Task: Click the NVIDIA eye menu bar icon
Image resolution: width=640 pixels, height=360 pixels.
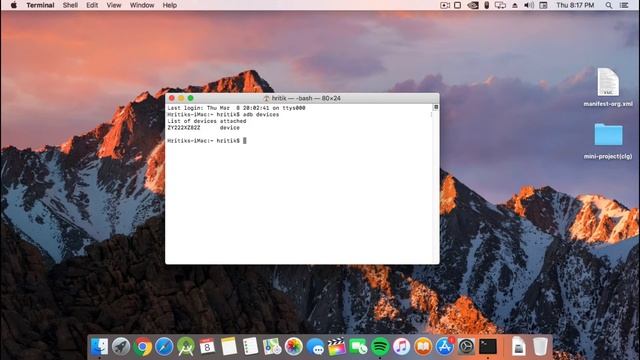Action: [x=473, y=5]
